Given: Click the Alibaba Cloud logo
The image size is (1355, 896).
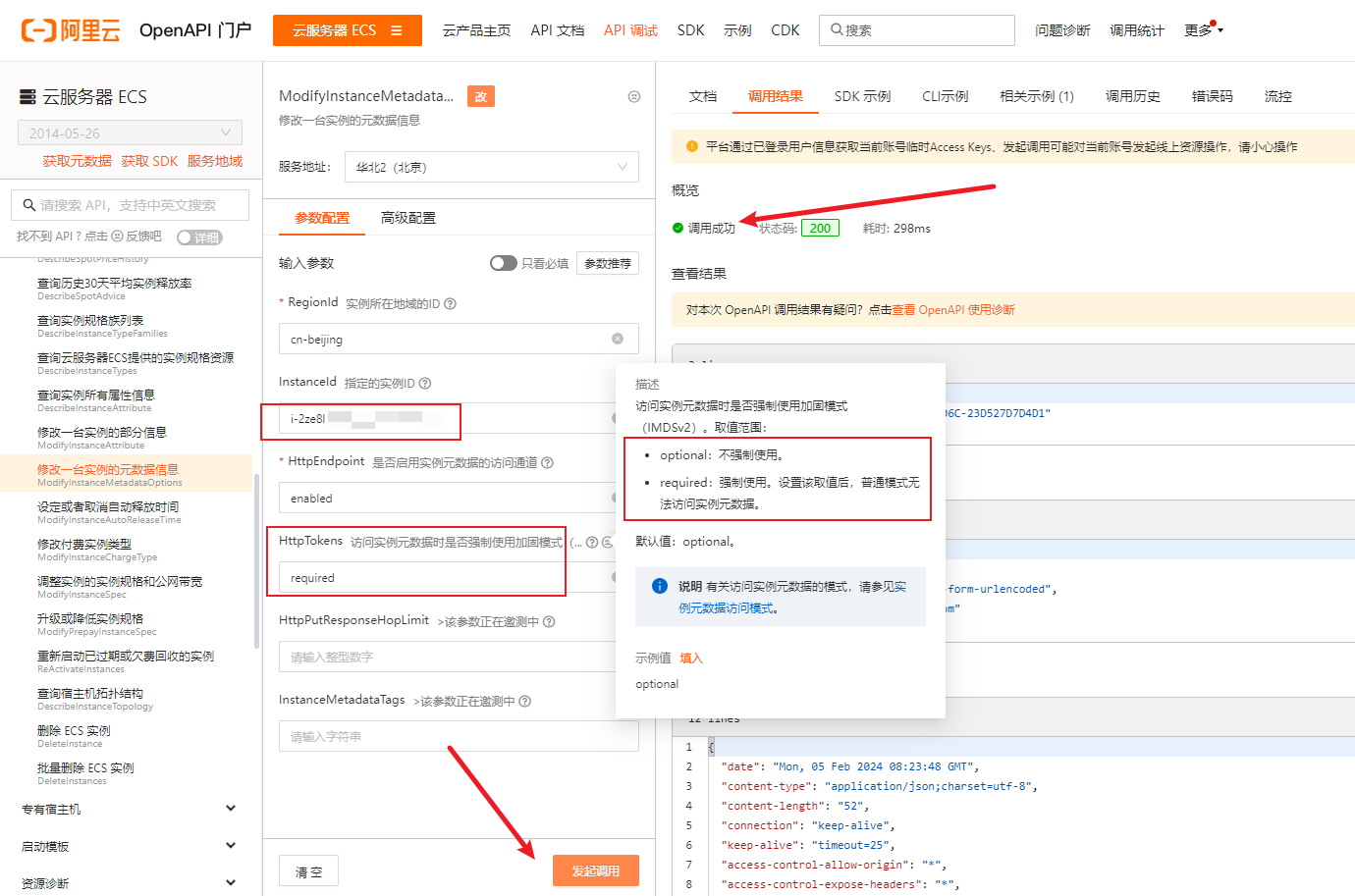Looking at the screenshot, I should pyautogui.click(x=71, y=30).
